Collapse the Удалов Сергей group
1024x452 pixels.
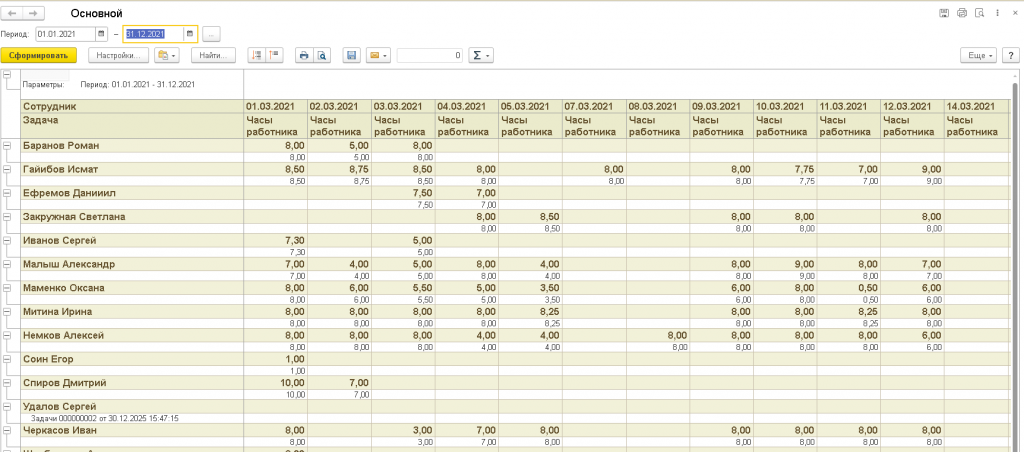pyautogui.click(x=7, y=406)
